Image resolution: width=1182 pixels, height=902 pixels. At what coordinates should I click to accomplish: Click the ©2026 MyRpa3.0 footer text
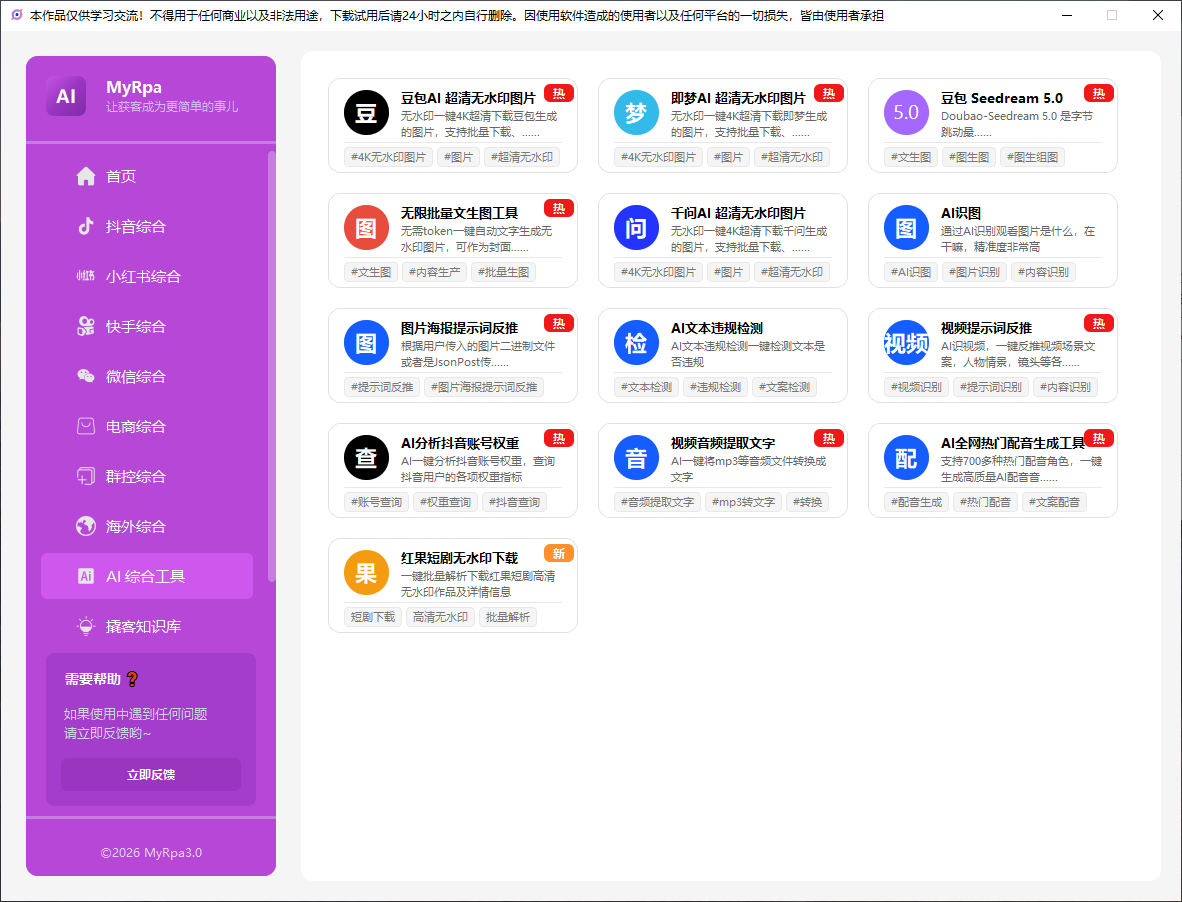(152, 853)
